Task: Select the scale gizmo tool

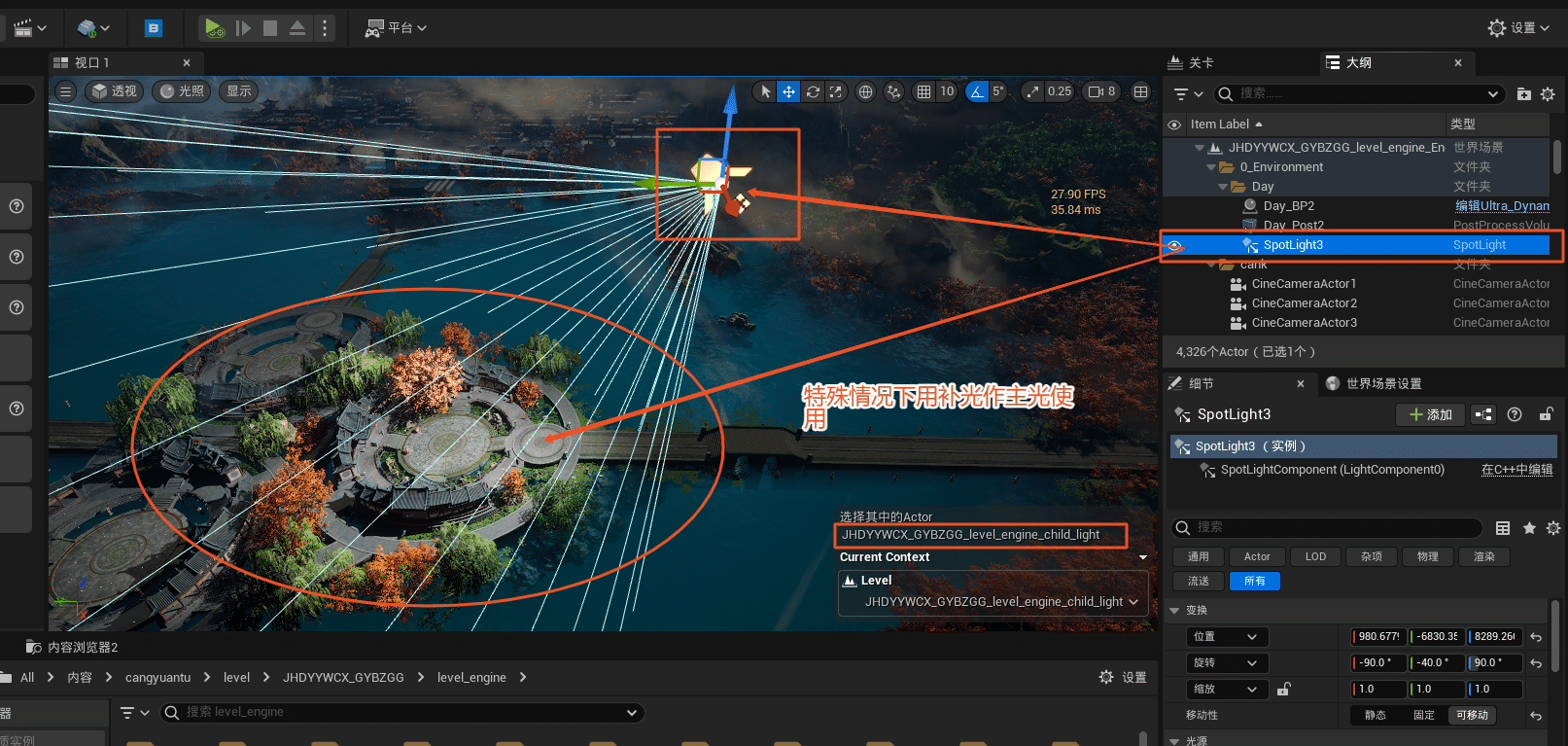Action: click(x=836, y=91)
